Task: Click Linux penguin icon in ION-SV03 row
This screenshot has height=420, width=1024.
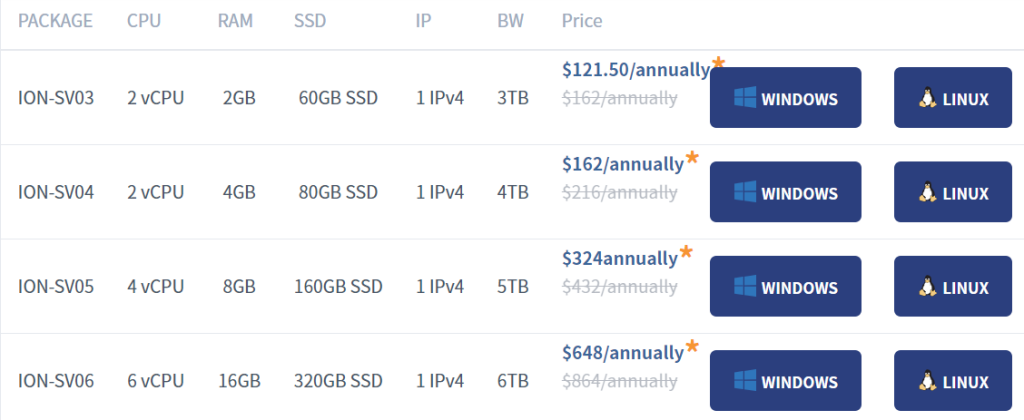Action: point(927,98)
